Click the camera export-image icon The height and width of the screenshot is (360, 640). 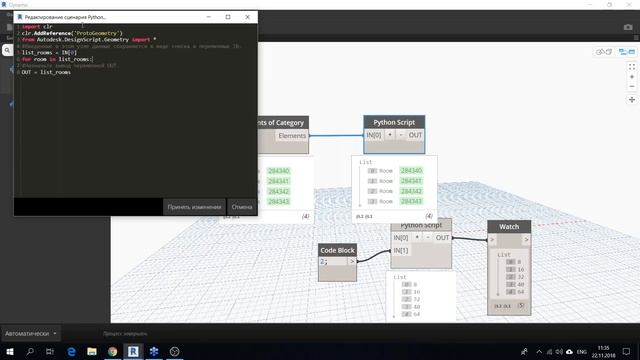(x=628, y=27)
